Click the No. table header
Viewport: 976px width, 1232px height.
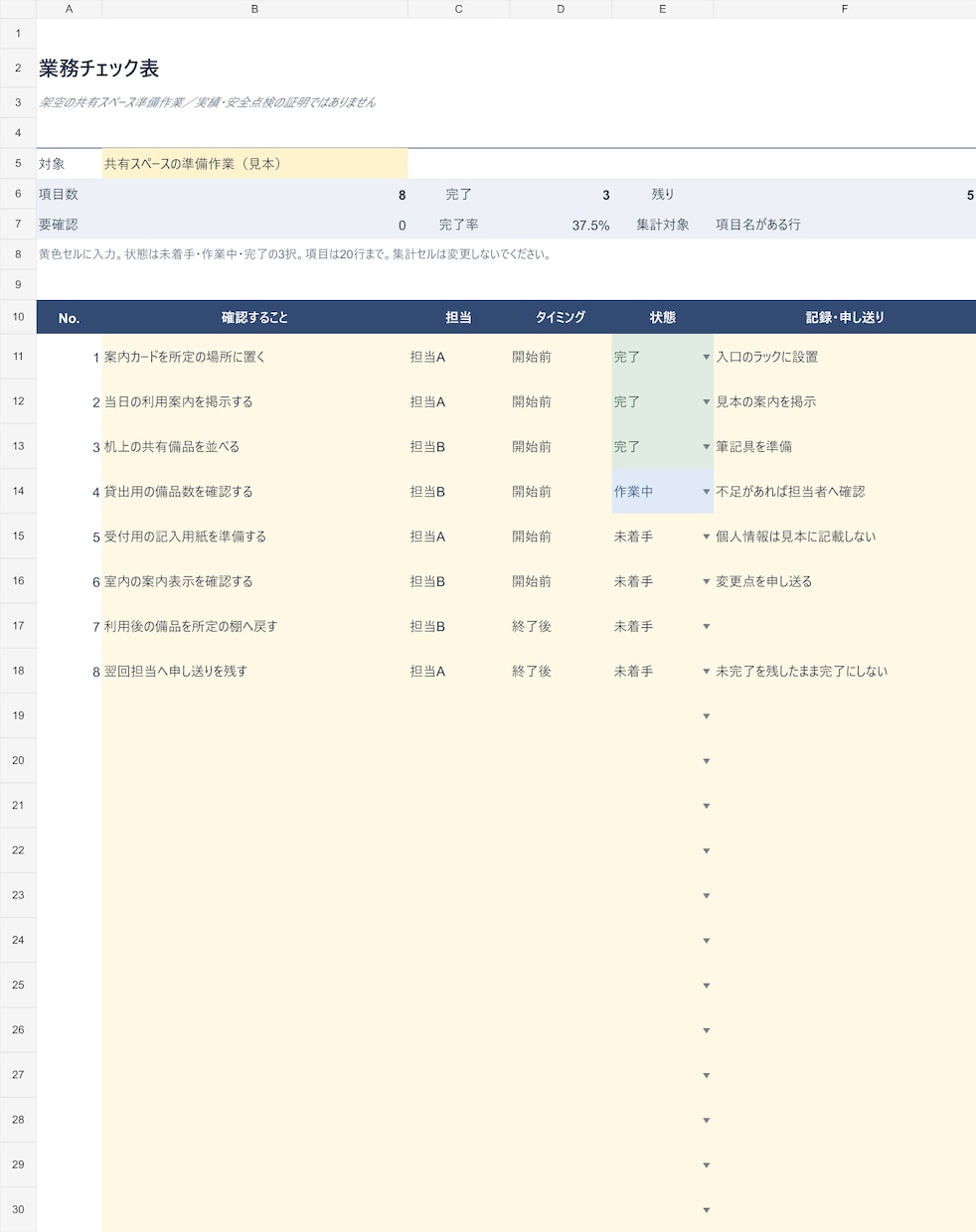[69, 318]
